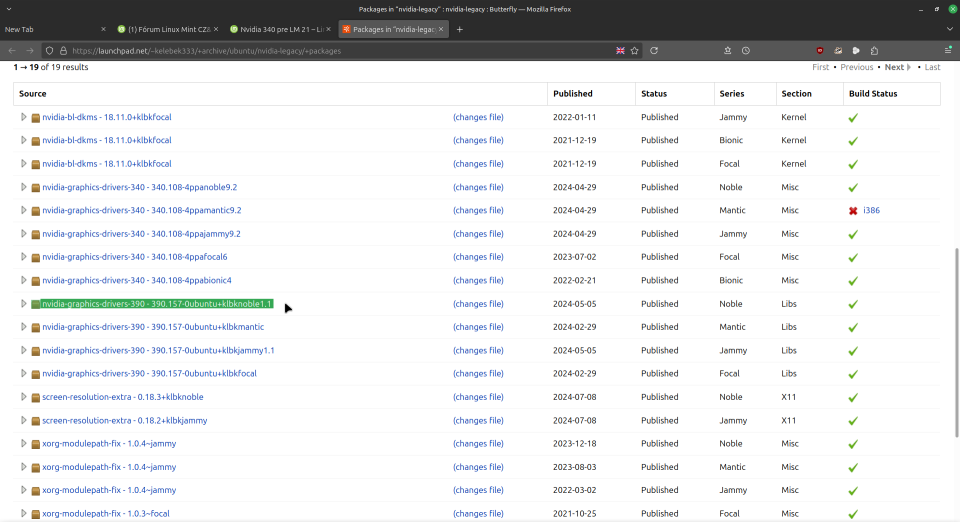Reload the Launchpad page

tap(654, 50)
